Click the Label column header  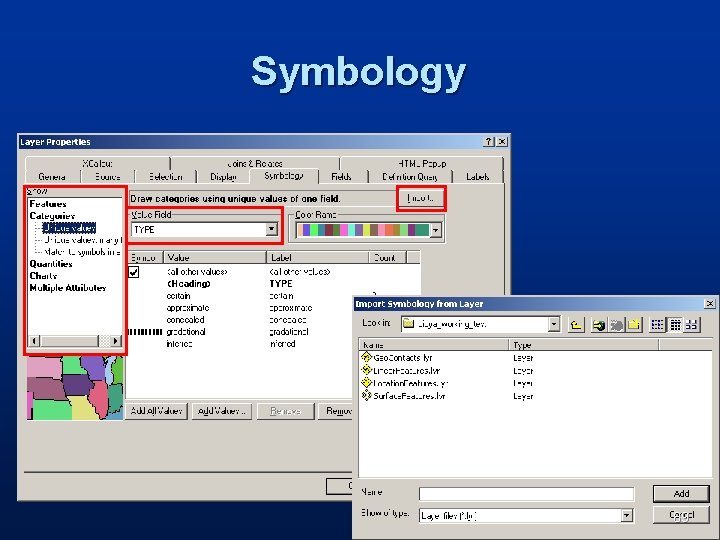tap(318, 258)
